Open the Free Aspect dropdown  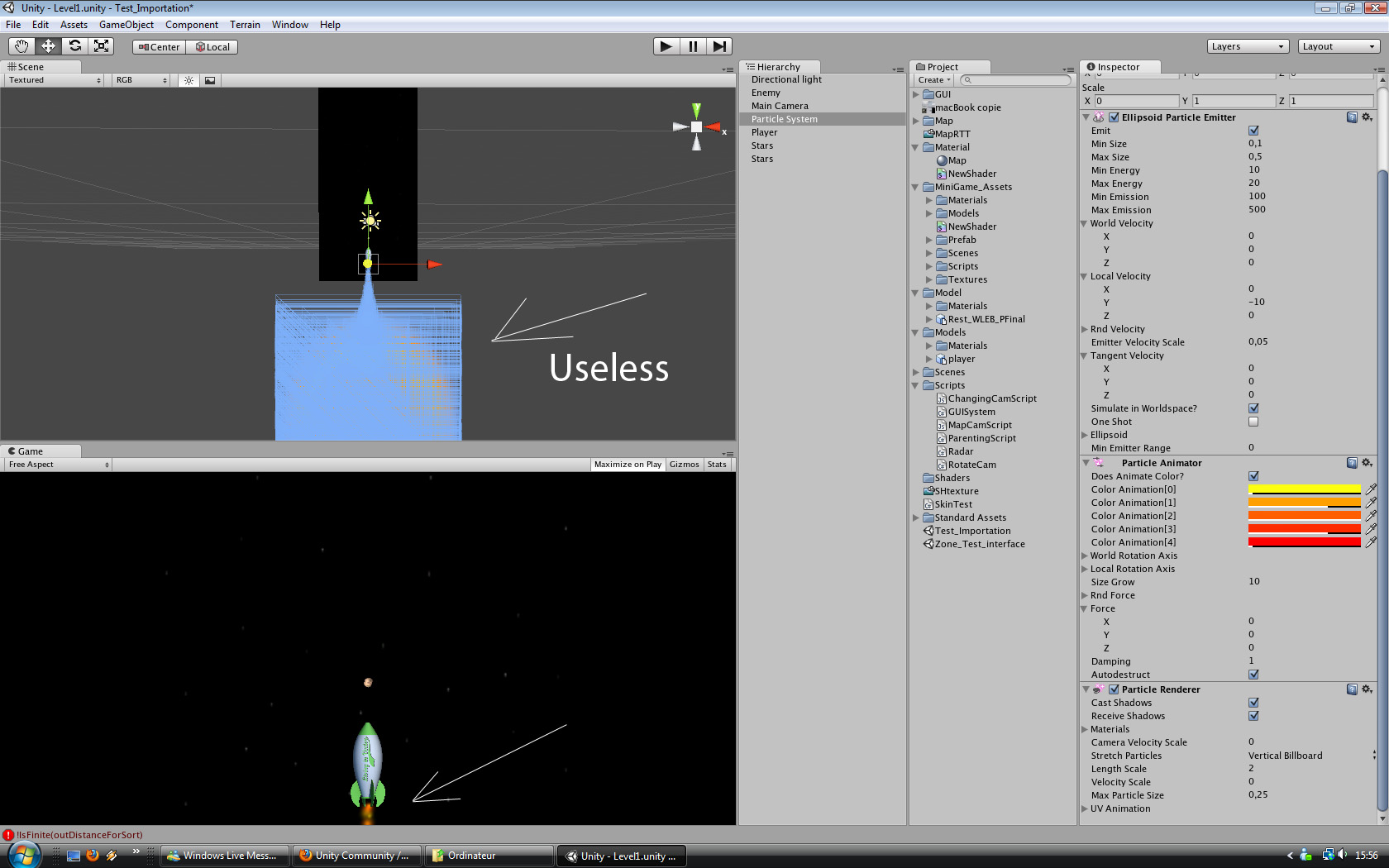click(x=56, y=465)
